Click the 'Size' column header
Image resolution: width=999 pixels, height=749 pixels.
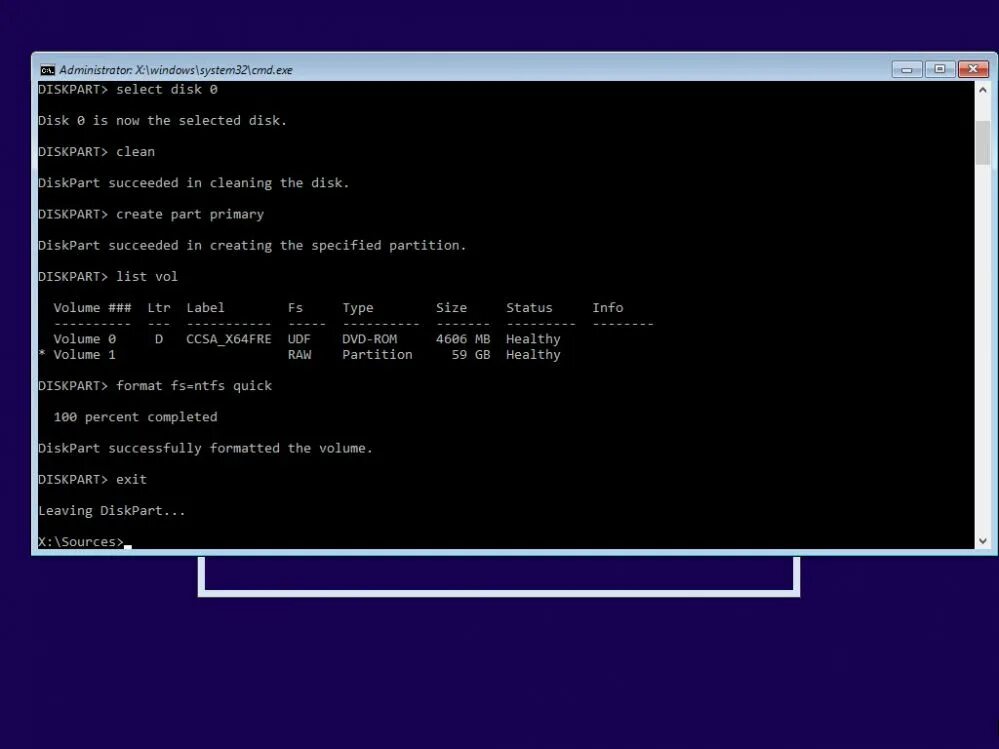pos(451,308)
